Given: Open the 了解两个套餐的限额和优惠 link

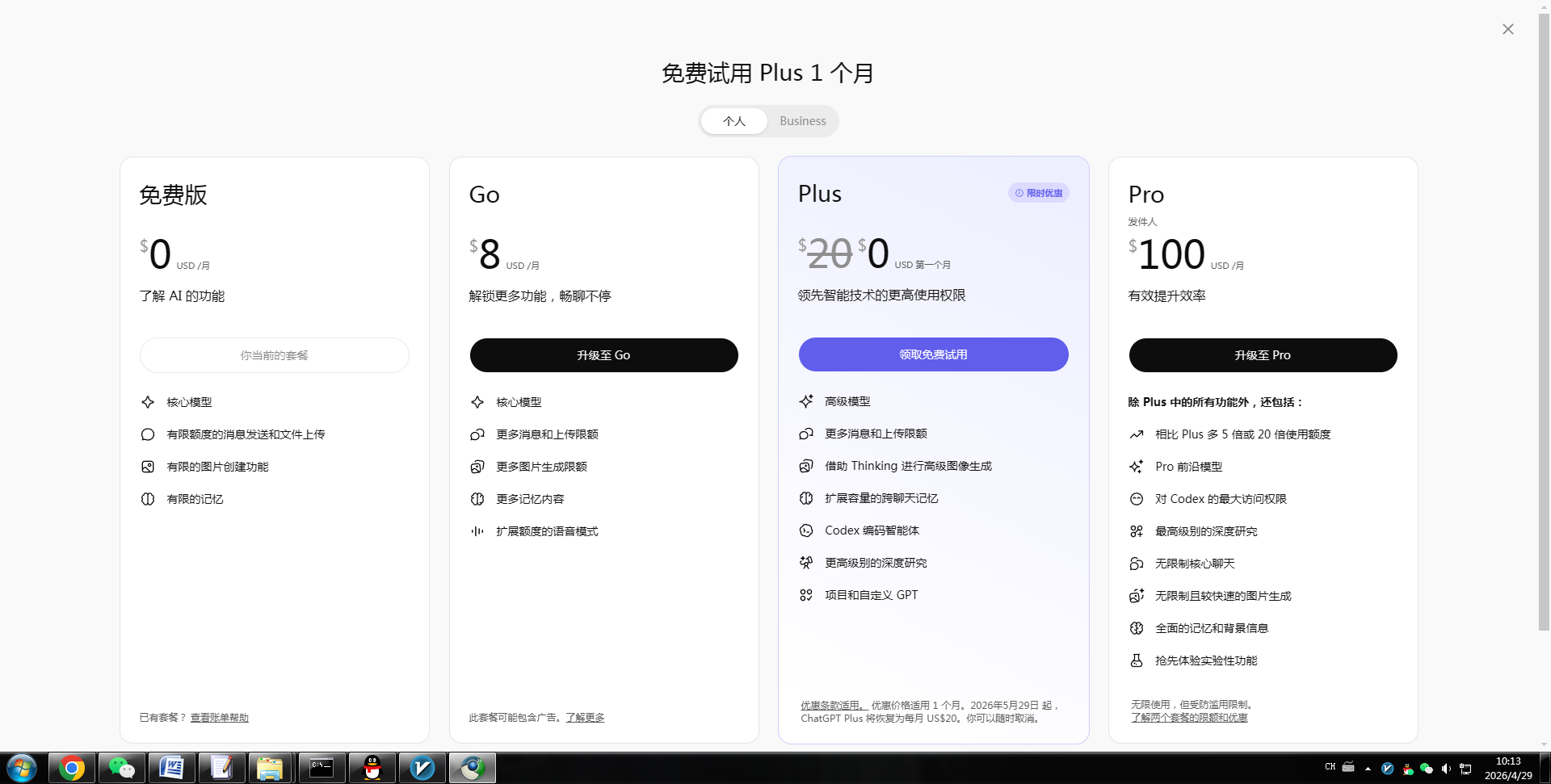Looking at the screenshot, I should 1189,718.
